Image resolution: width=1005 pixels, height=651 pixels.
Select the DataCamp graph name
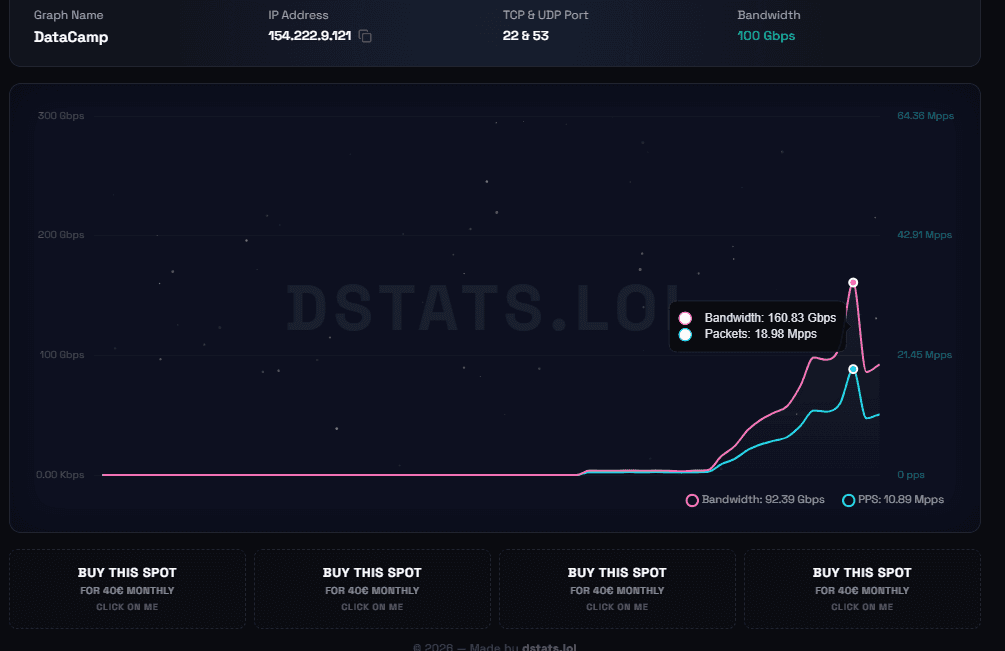71,37
